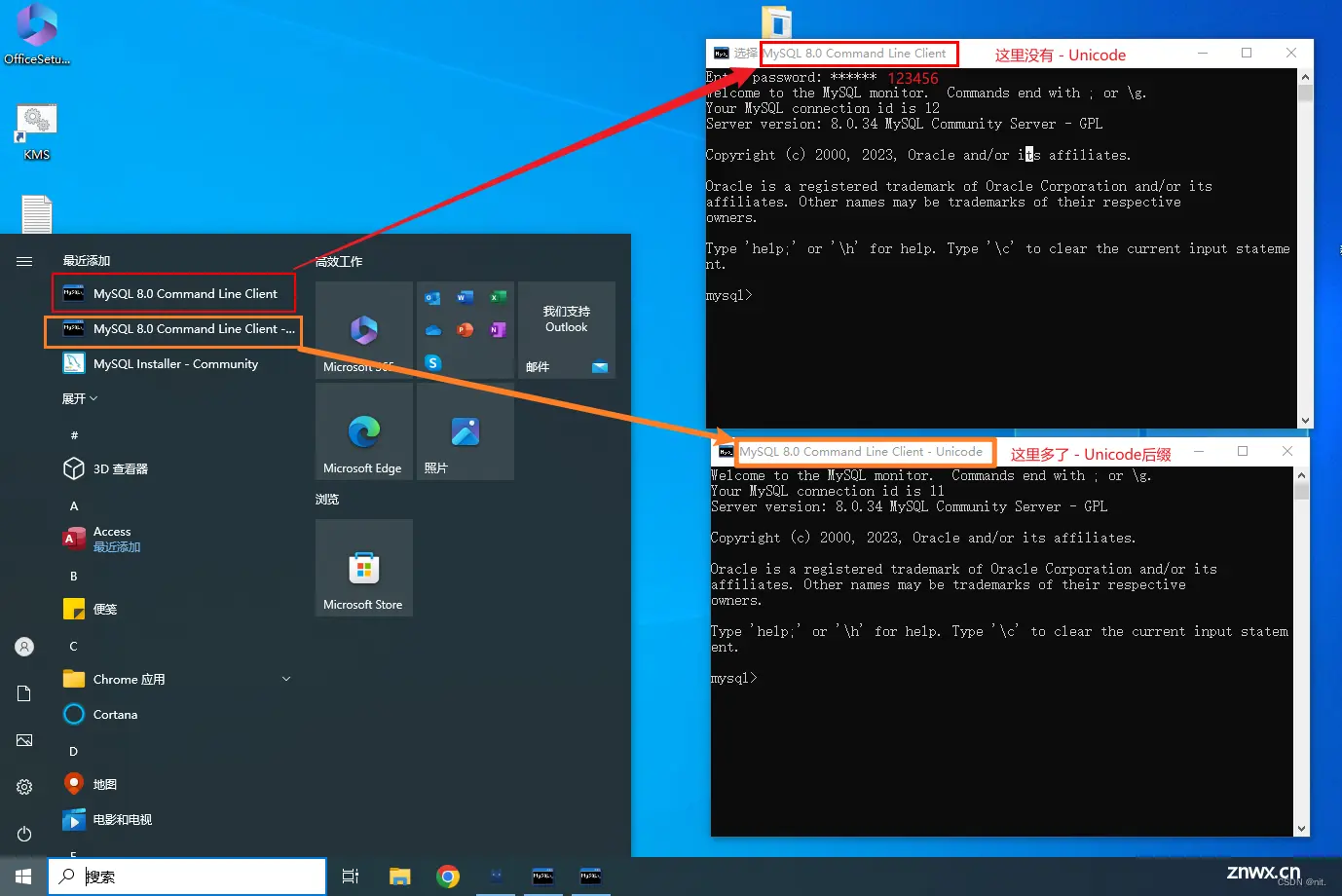Open the folder icon at the top of the desktop
The height and width of the screenshot is (896, 1342).
(x=776, y=21)
